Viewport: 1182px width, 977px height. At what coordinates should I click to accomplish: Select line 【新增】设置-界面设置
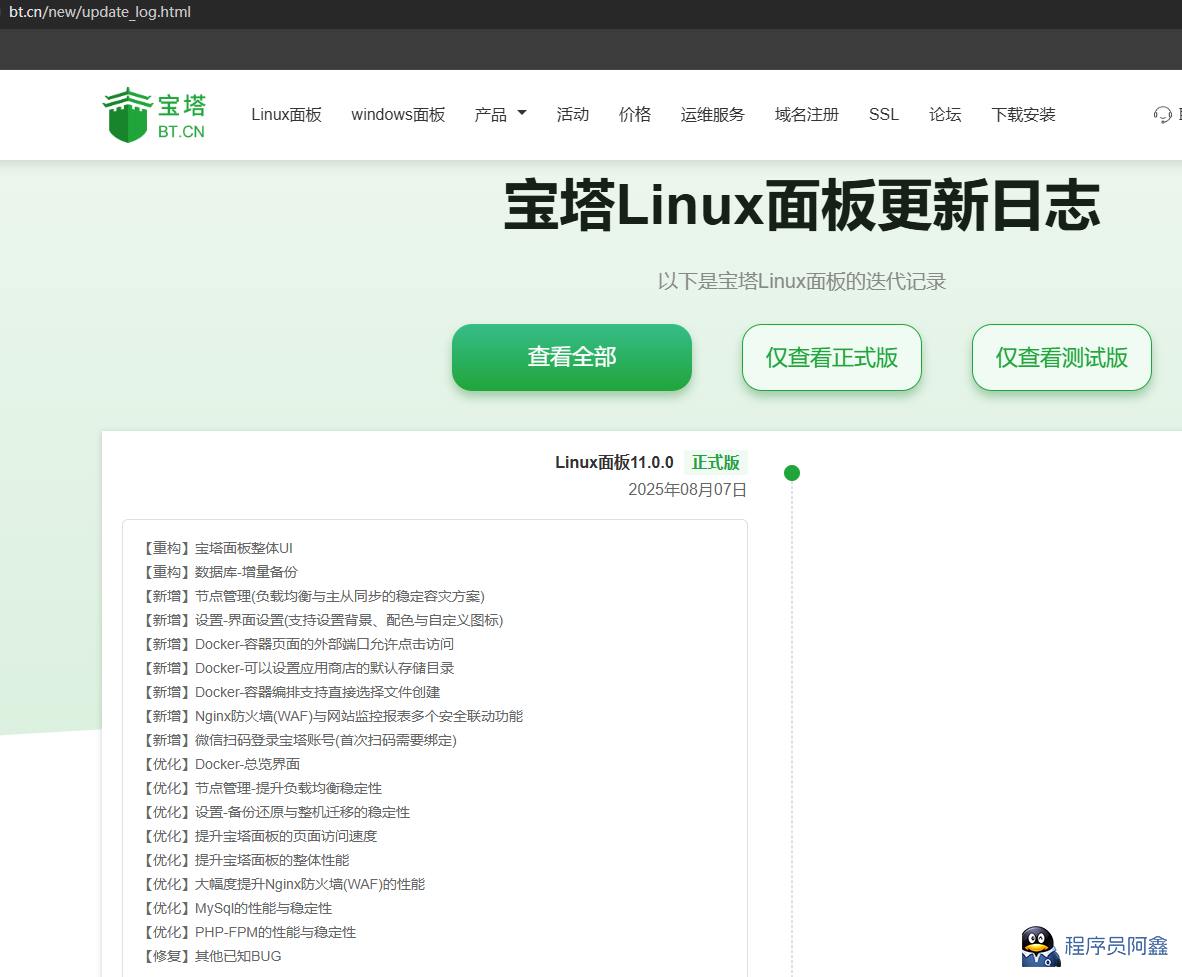[322, 620]
